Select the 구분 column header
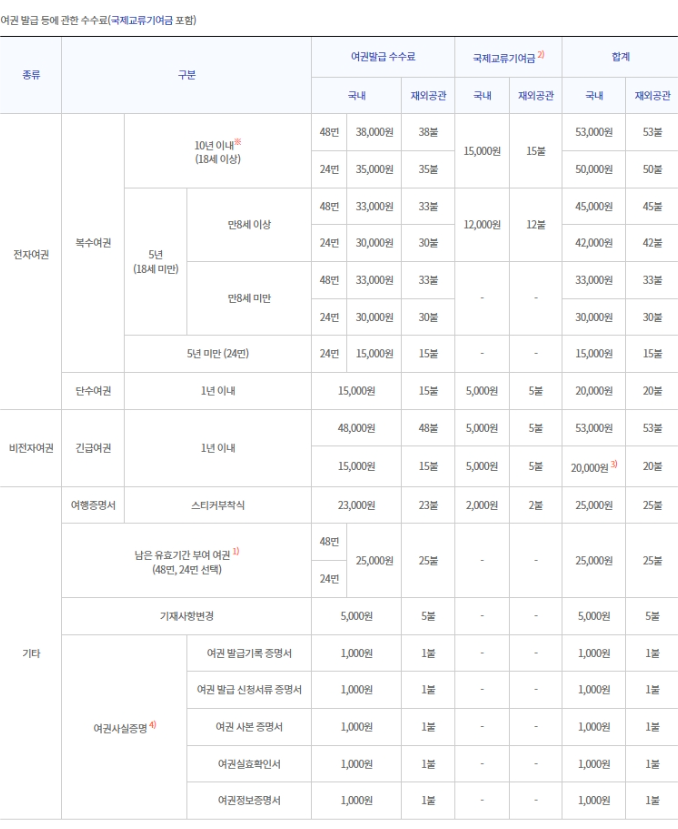This screenshot has width=678, height=829. pyautogui.click(x=186, y=75)
